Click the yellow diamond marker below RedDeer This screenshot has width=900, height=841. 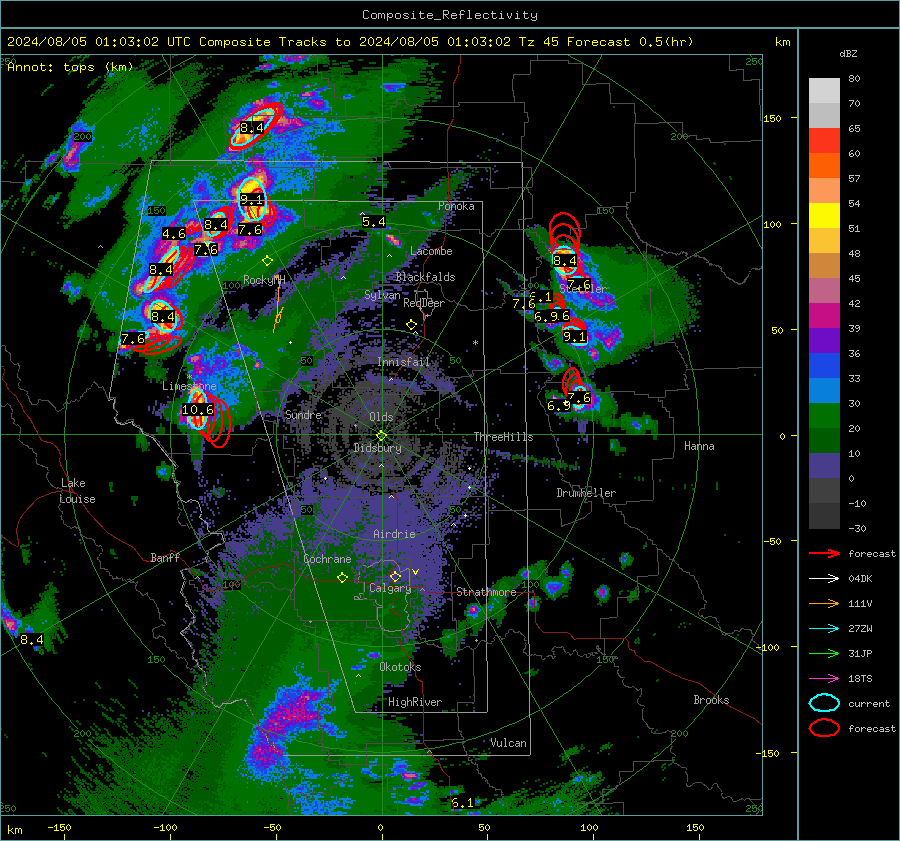pyautogui.click(x=411, y=325)
